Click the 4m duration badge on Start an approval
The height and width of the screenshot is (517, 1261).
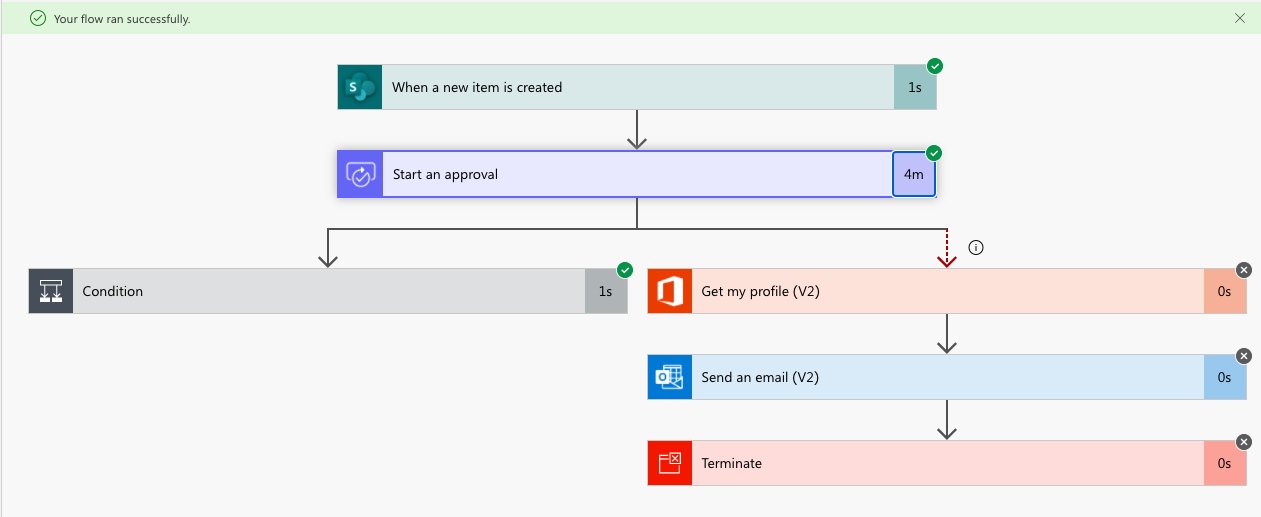point(914,174)
